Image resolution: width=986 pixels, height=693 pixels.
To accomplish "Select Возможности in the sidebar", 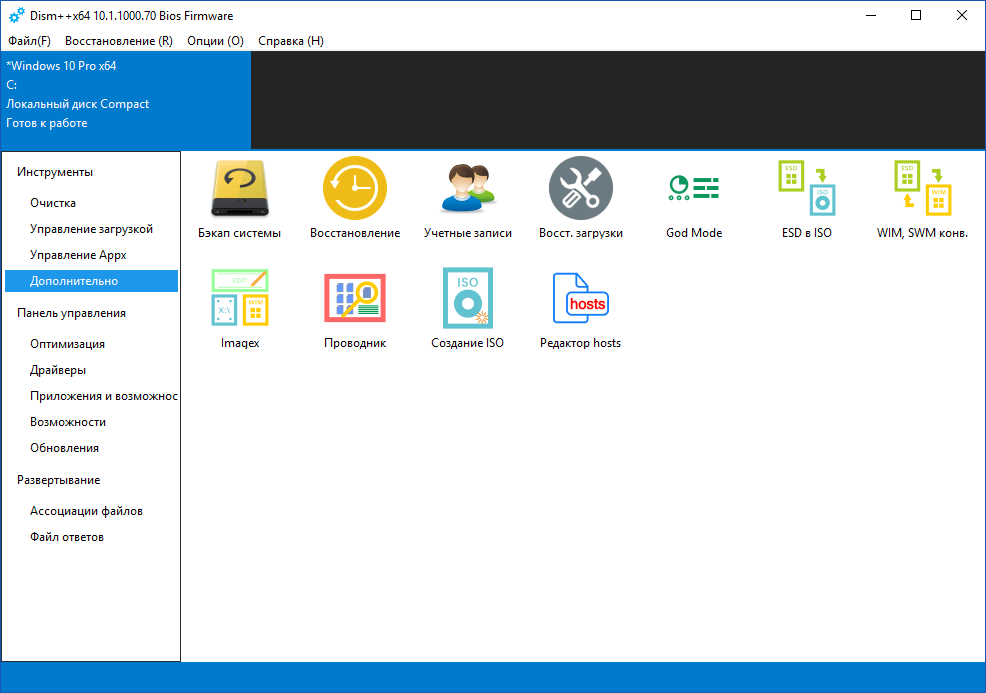I will (x=91, y=422).
